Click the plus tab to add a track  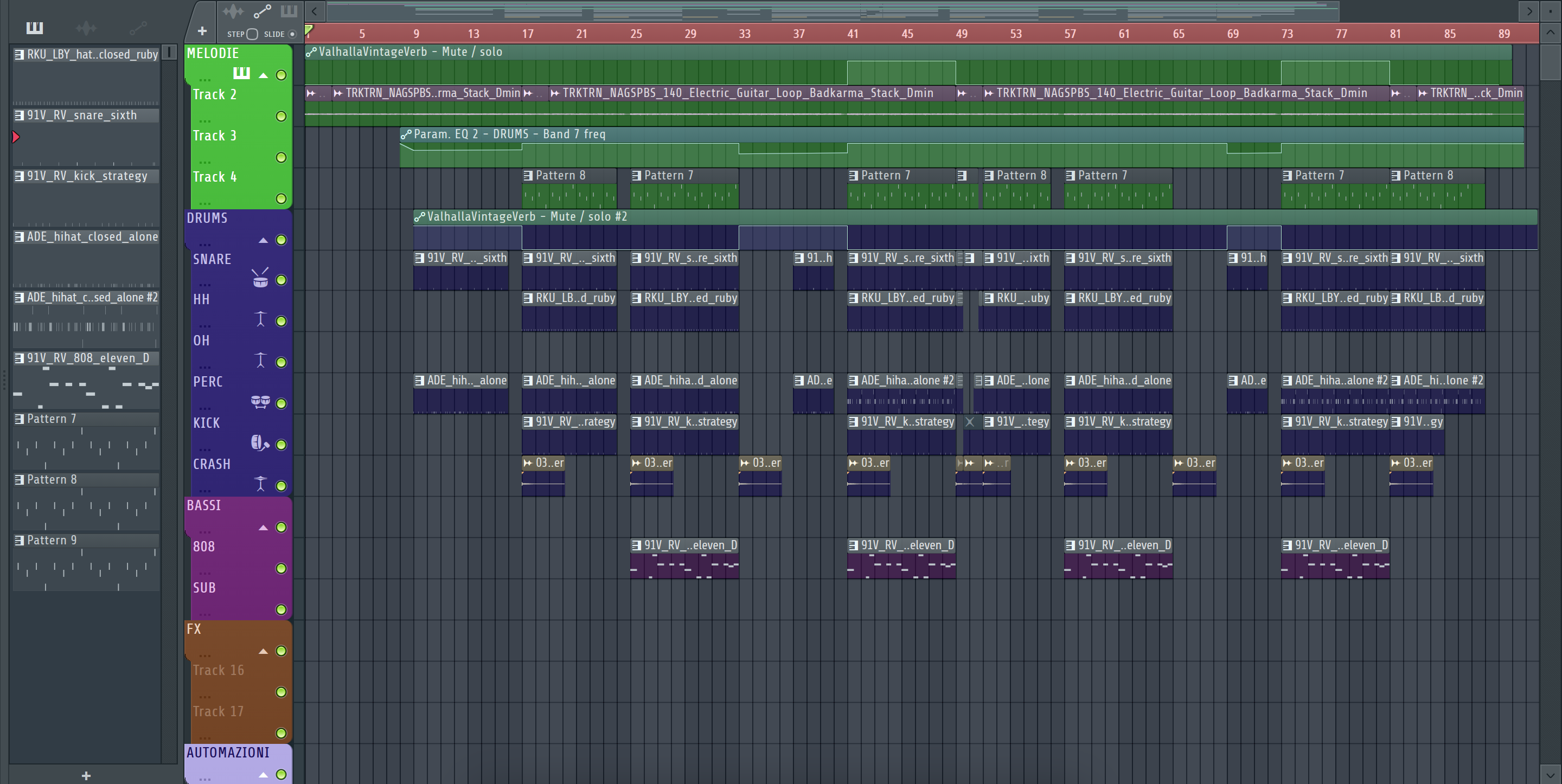(x=202, y=30)
